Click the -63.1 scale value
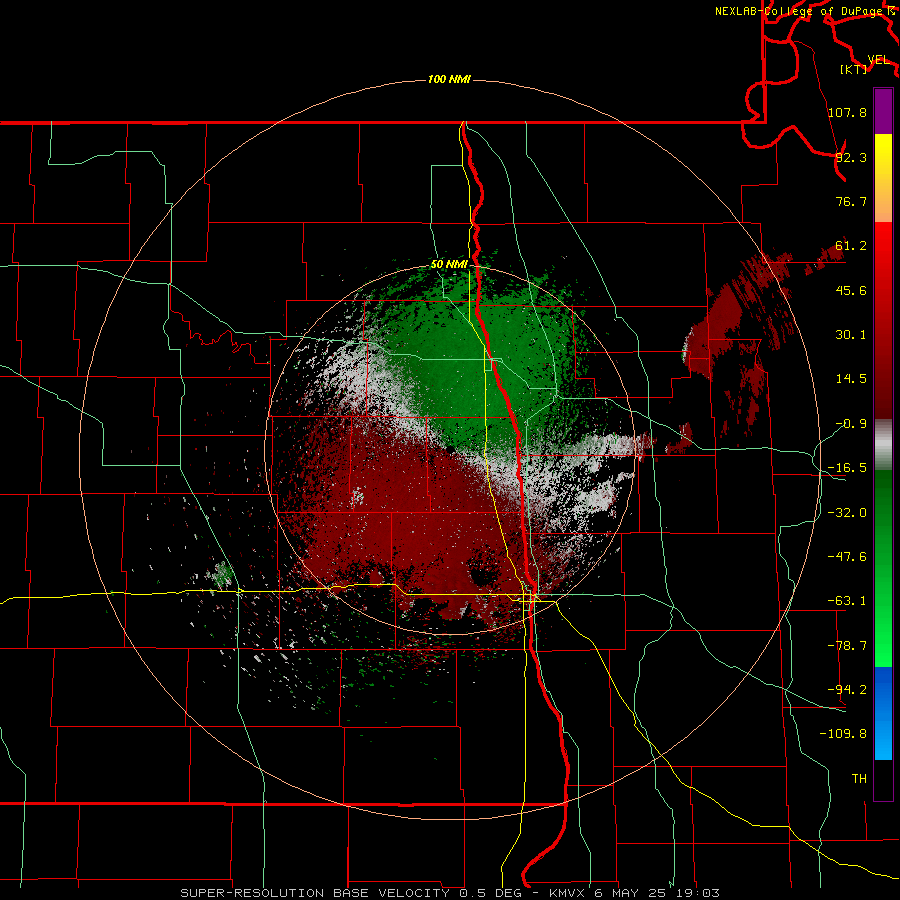 (x=847, y=601)
